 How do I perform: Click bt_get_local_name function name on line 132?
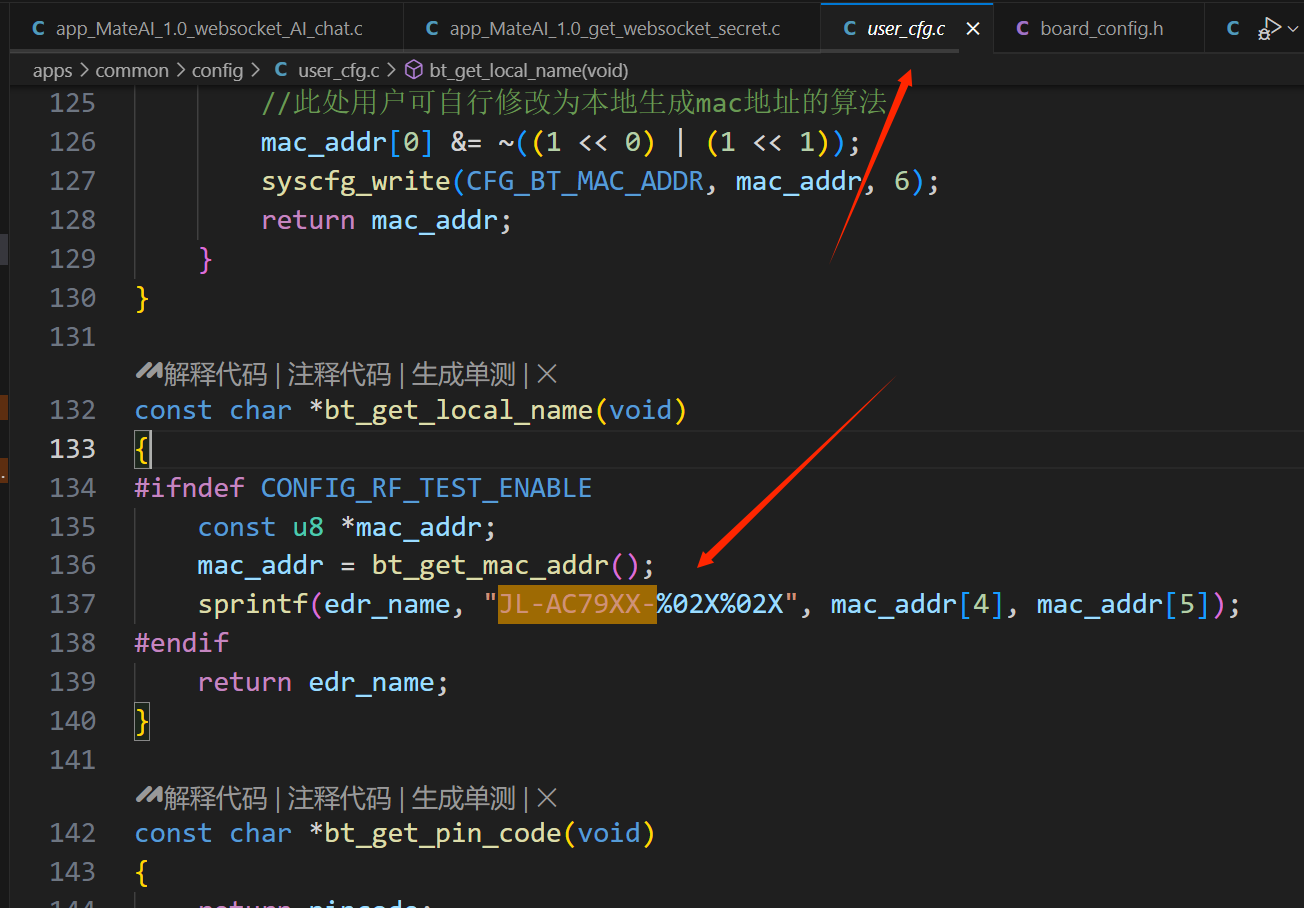459,410
